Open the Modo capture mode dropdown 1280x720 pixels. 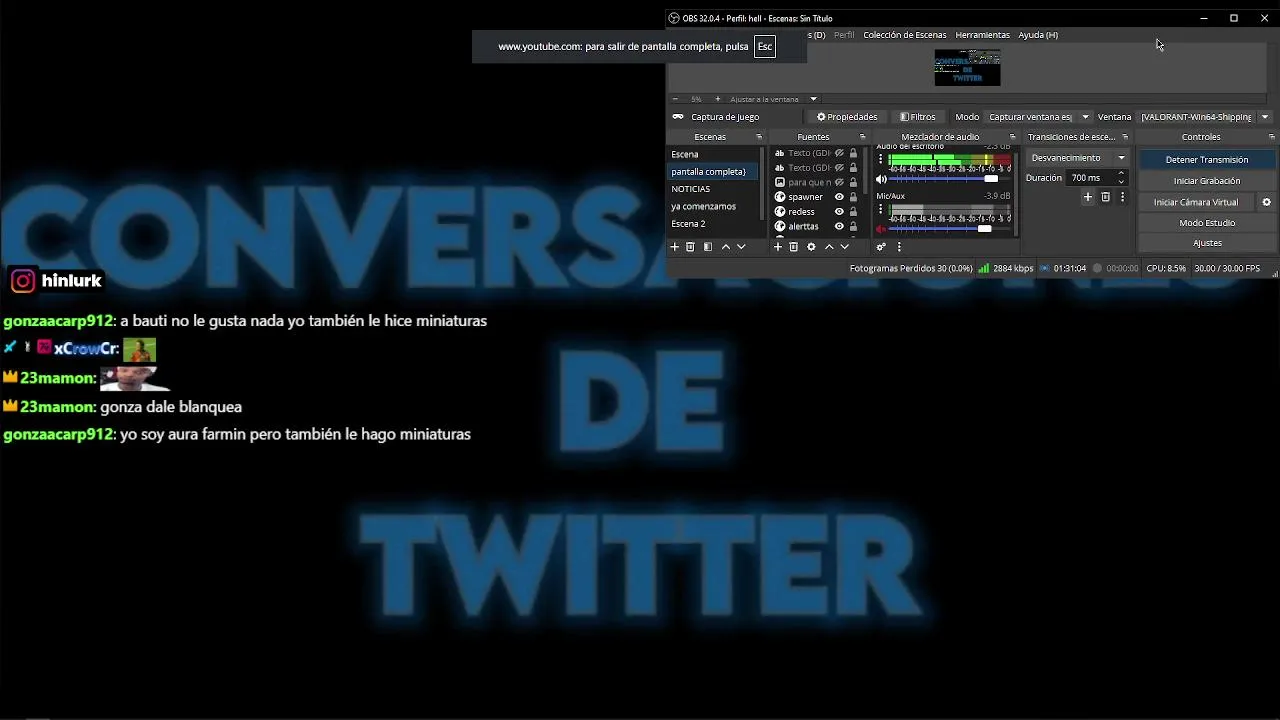click(1038, 117)
